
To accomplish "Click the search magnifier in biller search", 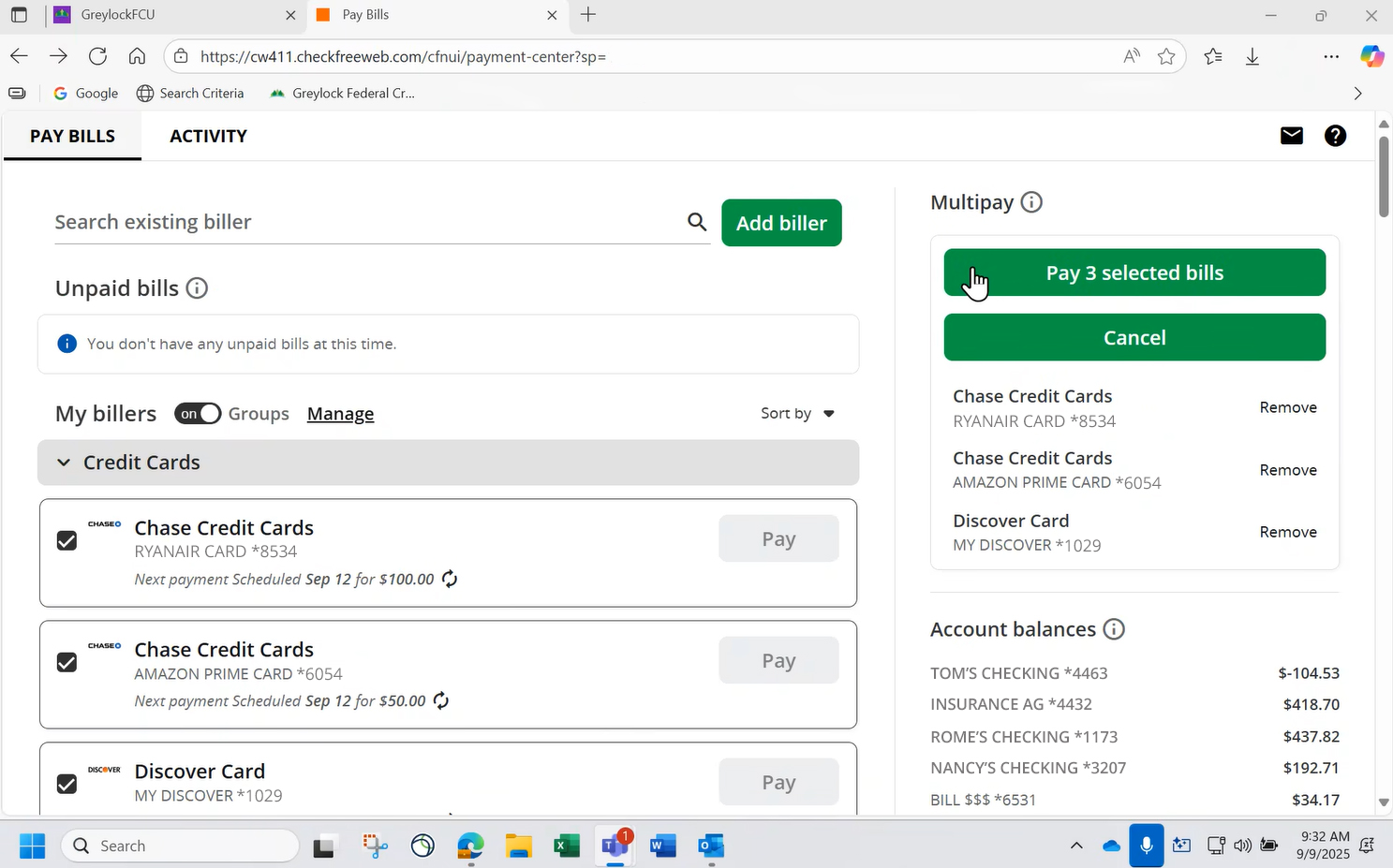I will click(697, 222).
